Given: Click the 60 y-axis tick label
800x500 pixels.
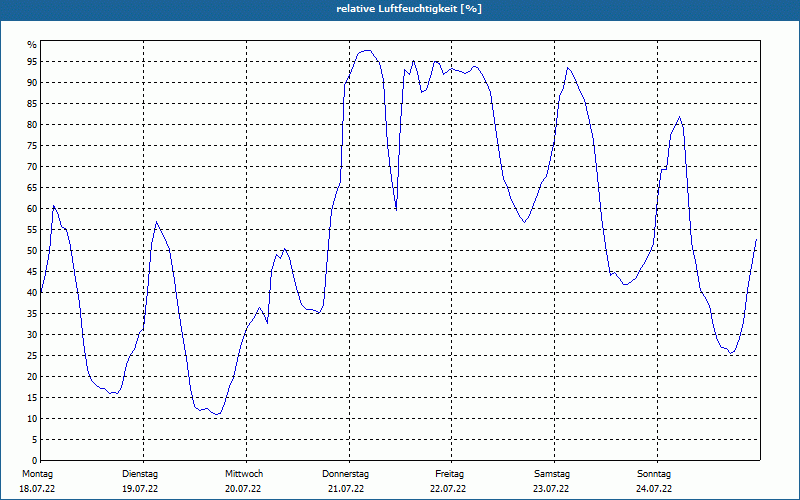Looking at the screenshot, I should pyautogui.click(x=32, y=209).
